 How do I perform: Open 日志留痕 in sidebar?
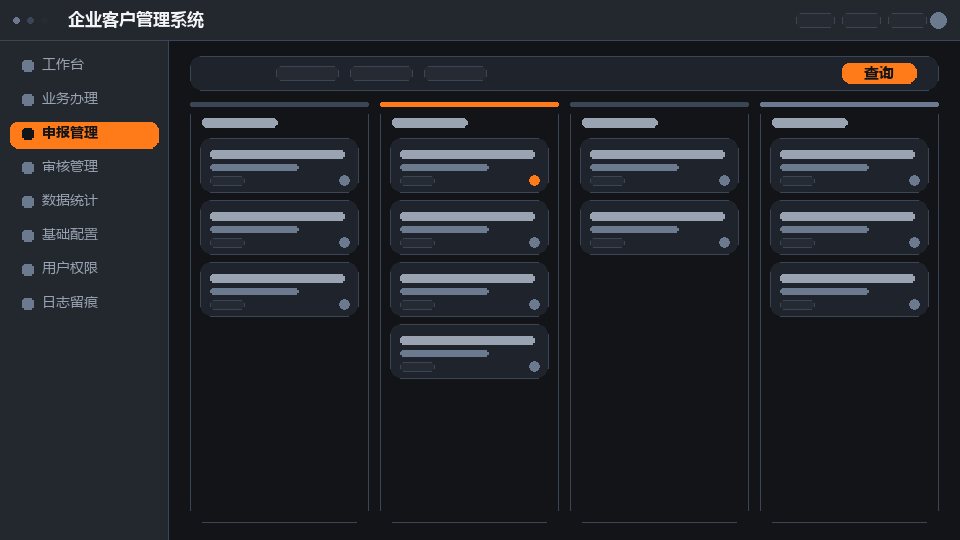[x=84, y=302]
